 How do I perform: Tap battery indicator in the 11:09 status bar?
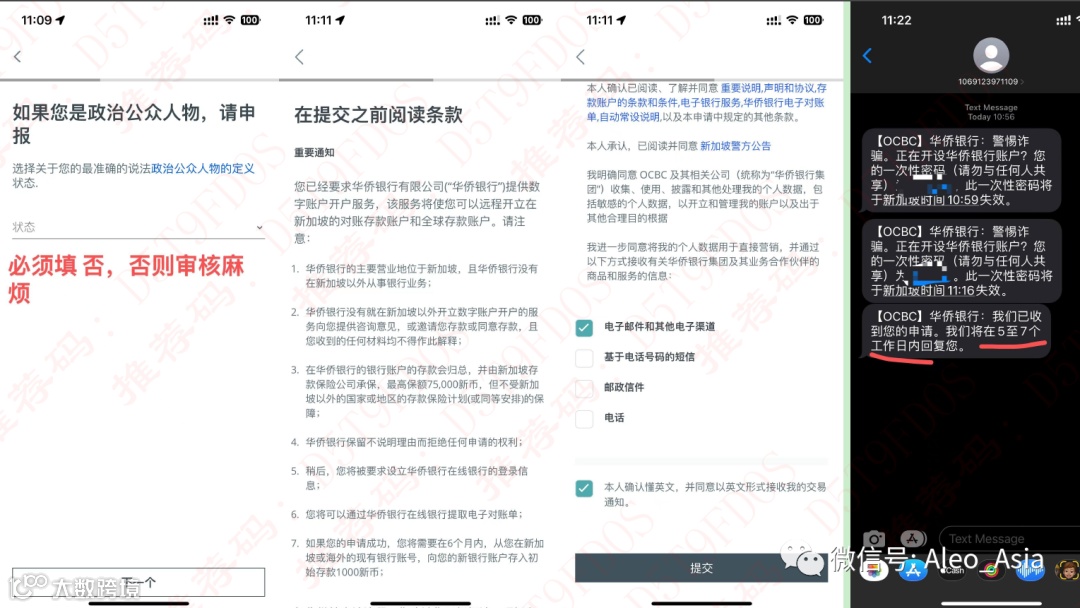(x=250, y=20)
